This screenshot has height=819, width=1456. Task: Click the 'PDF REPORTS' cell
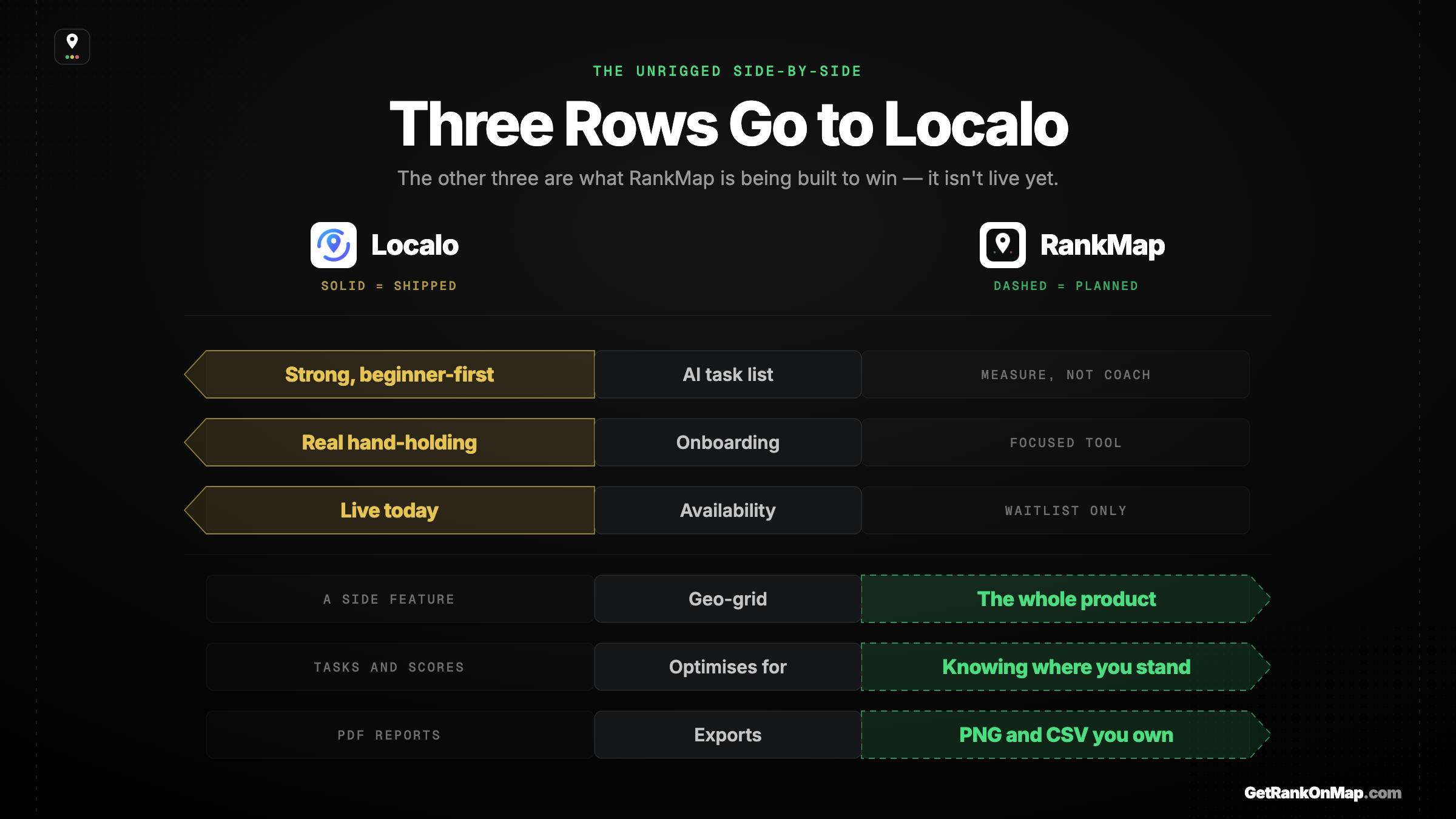coord(400,735)
